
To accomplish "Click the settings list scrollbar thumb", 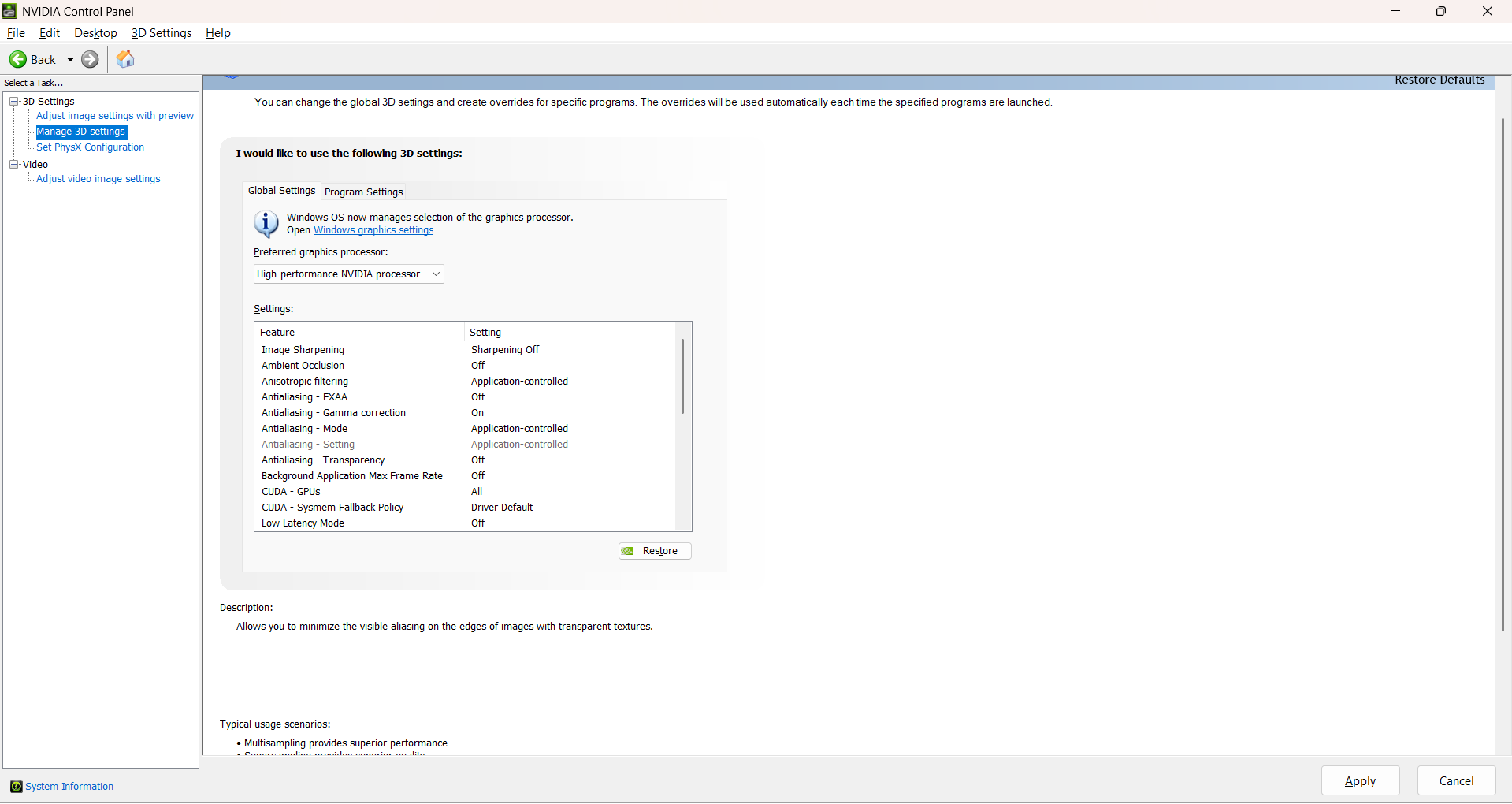I will coord(682,376).
